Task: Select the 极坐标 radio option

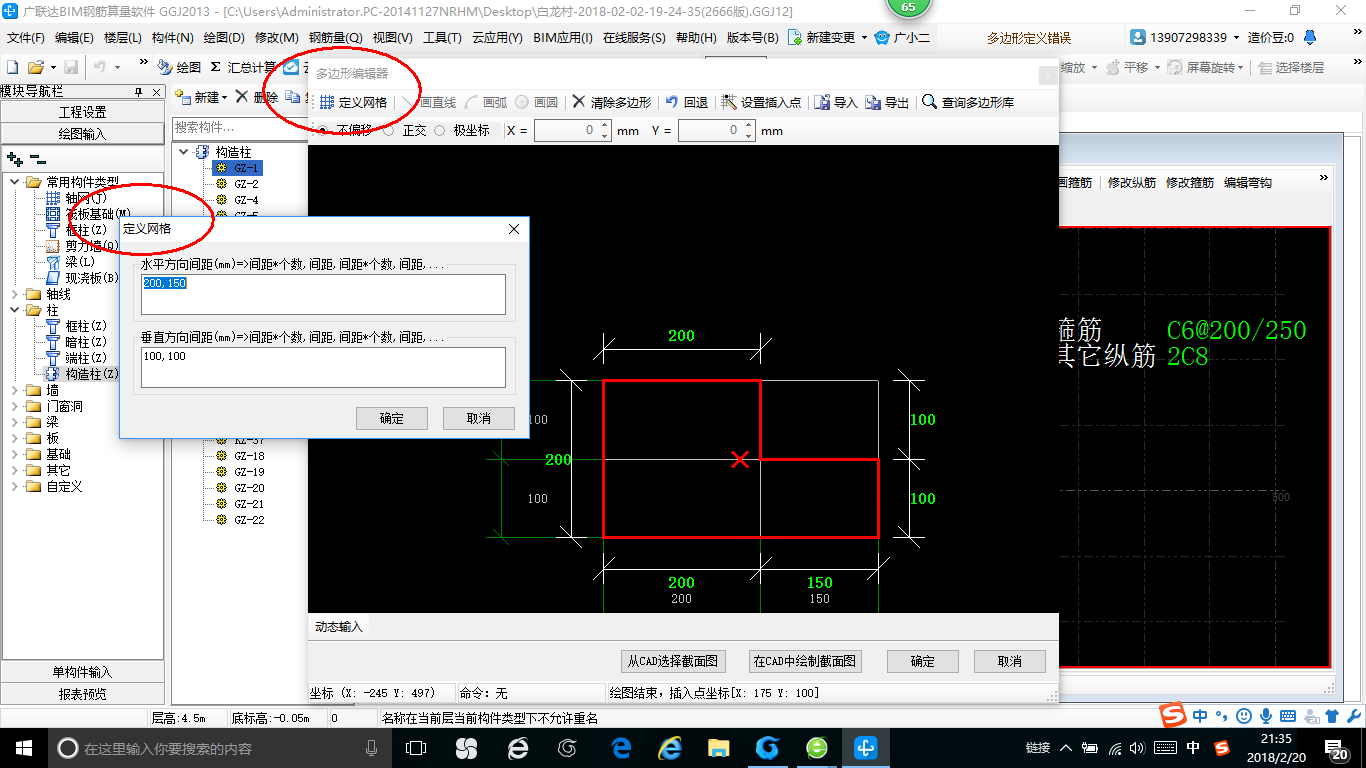Action: tap(439, 130)
